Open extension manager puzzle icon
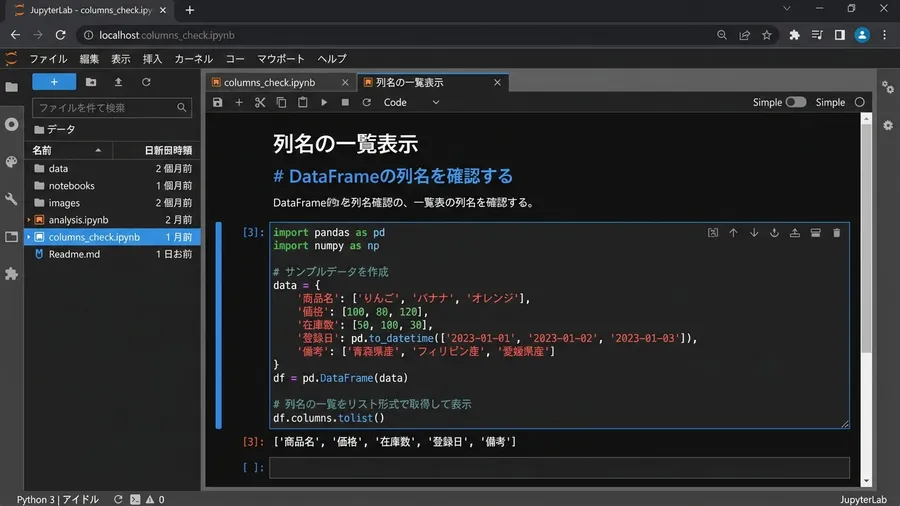 click(x=11, y=274)
